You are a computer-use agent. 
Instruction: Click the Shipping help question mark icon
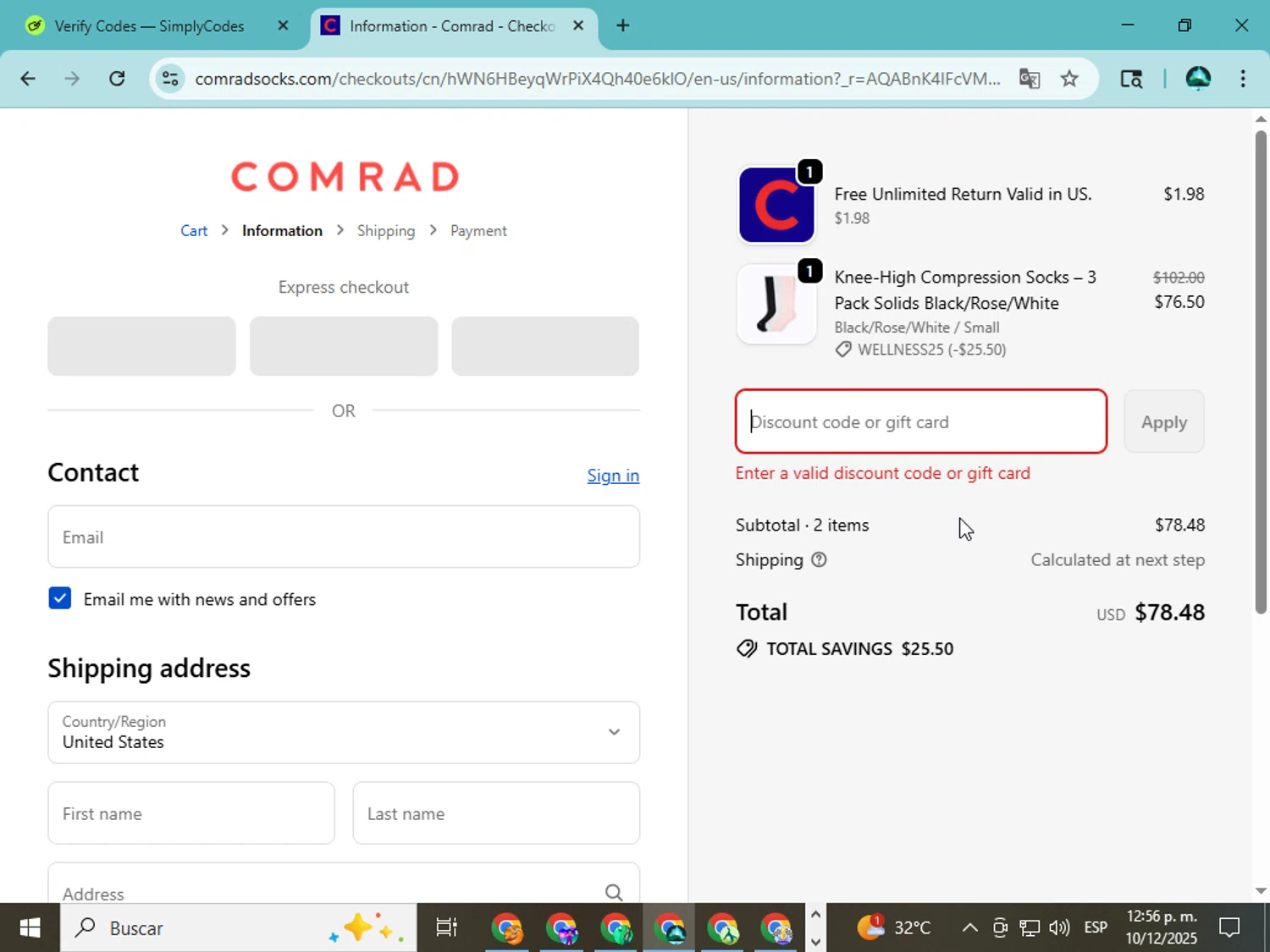tap(819, 559)
